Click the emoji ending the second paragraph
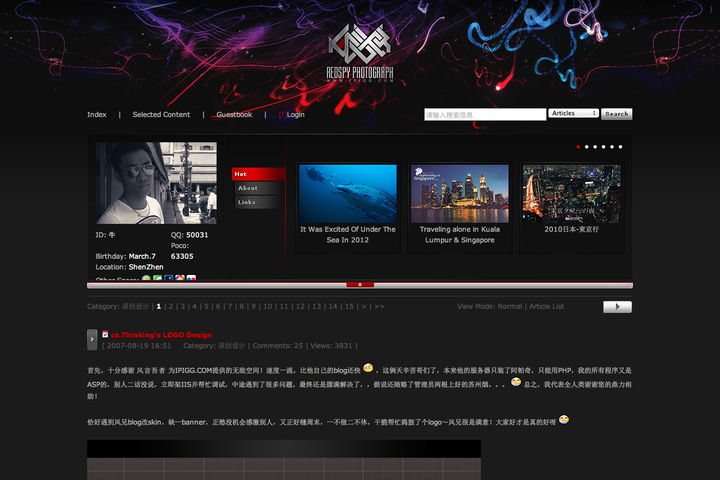This screenshot has width=720, height=480. (x=564, y=419)
